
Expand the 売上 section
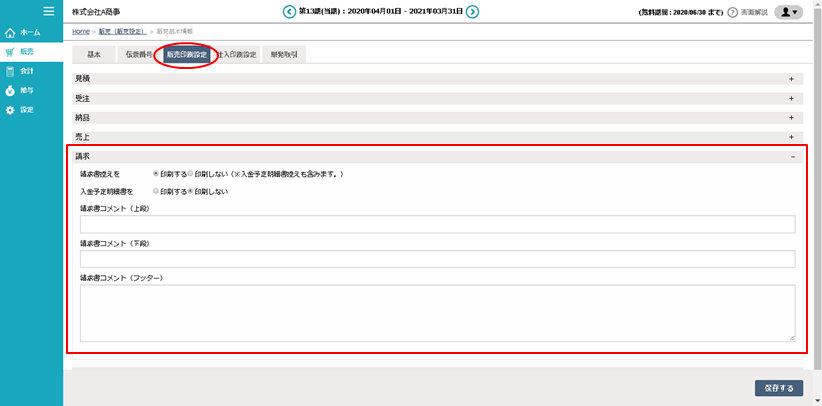[x=791, y=136]
